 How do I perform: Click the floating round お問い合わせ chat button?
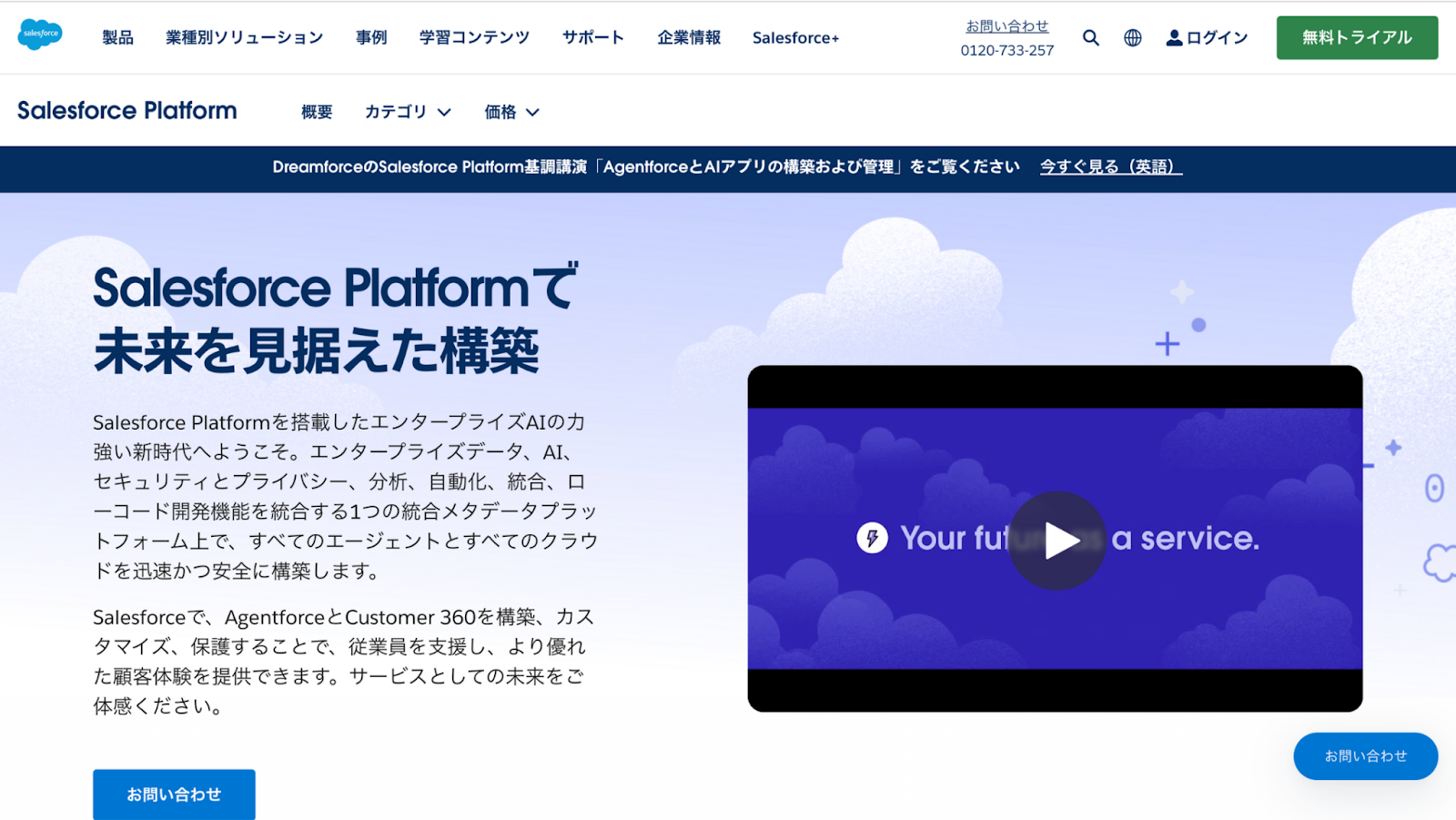[1365, 756]
